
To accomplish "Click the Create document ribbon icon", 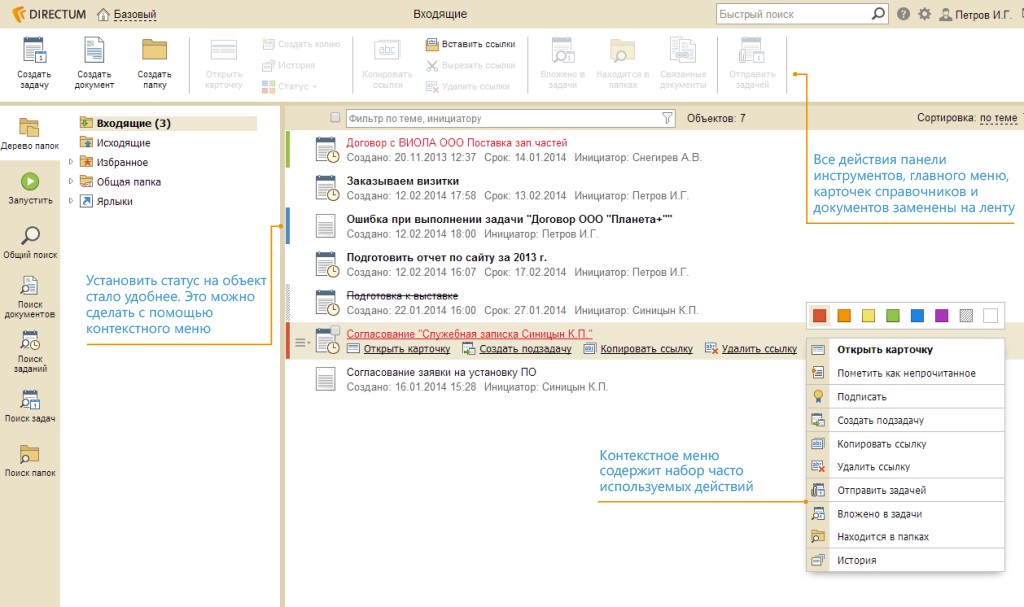I will pos(94,52).
